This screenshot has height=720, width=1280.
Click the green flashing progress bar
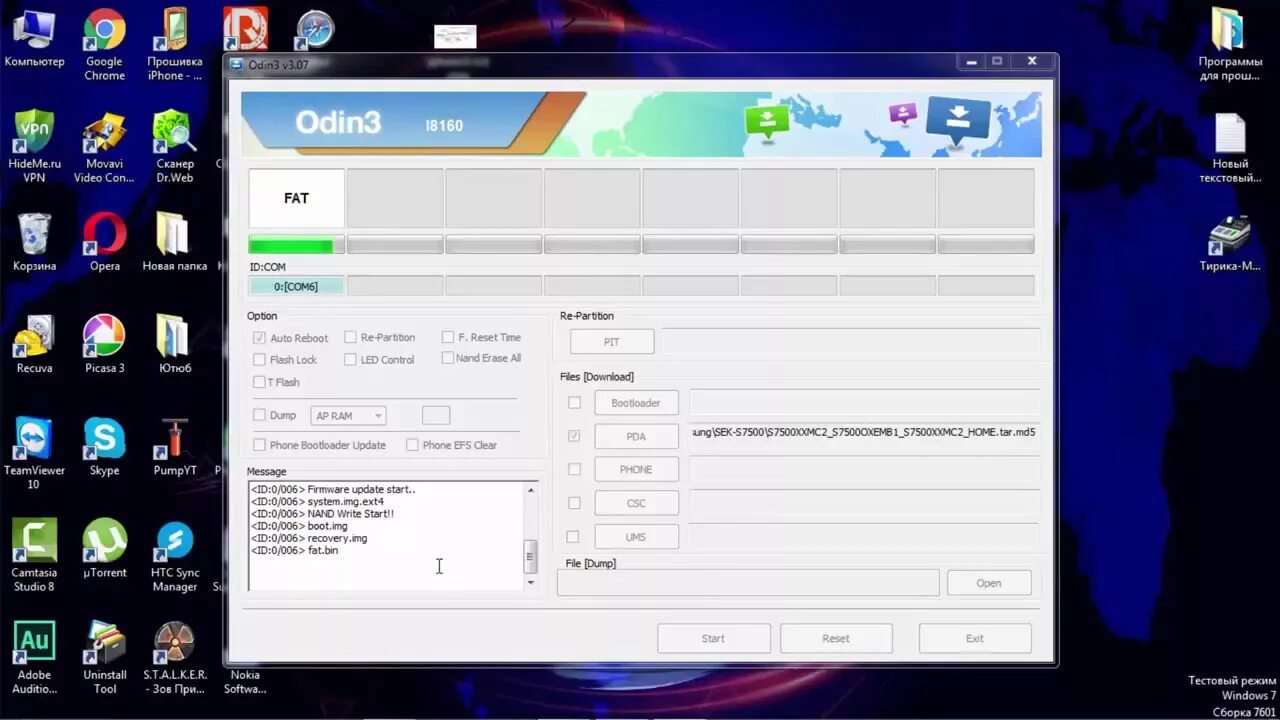click(x=296, y=245)
